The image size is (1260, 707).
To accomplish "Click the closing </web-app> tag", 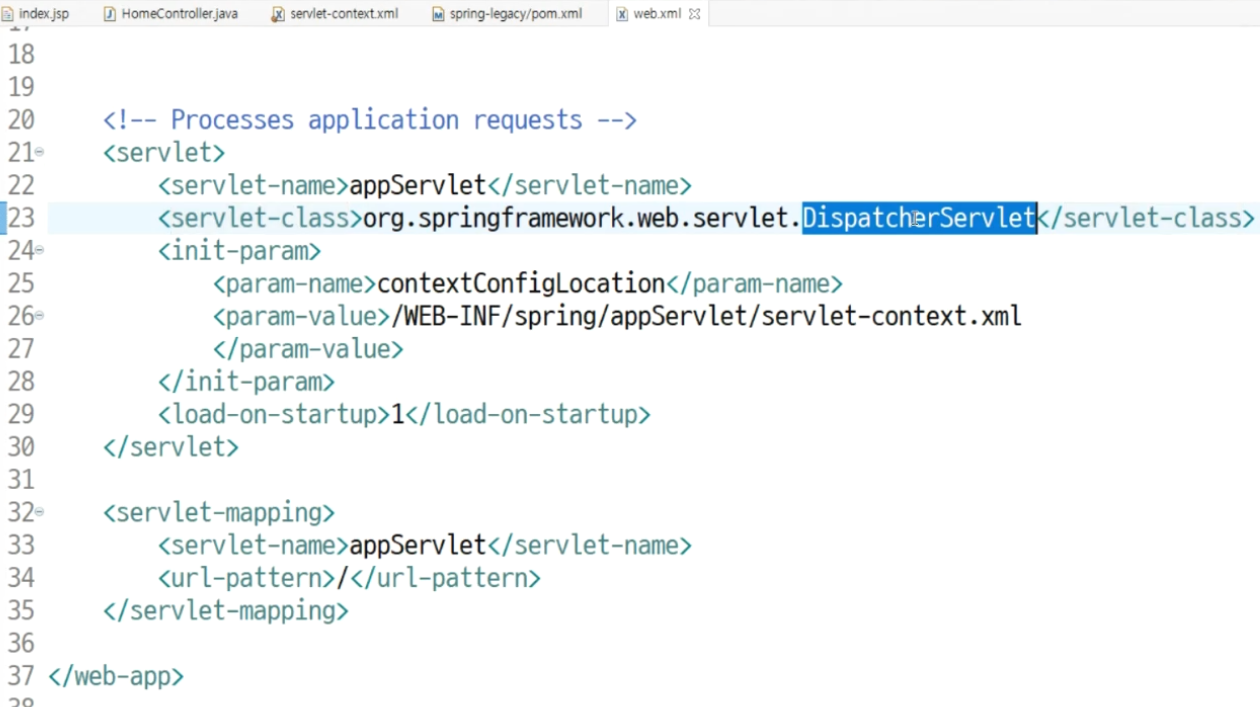I will [x=116, y=676].
